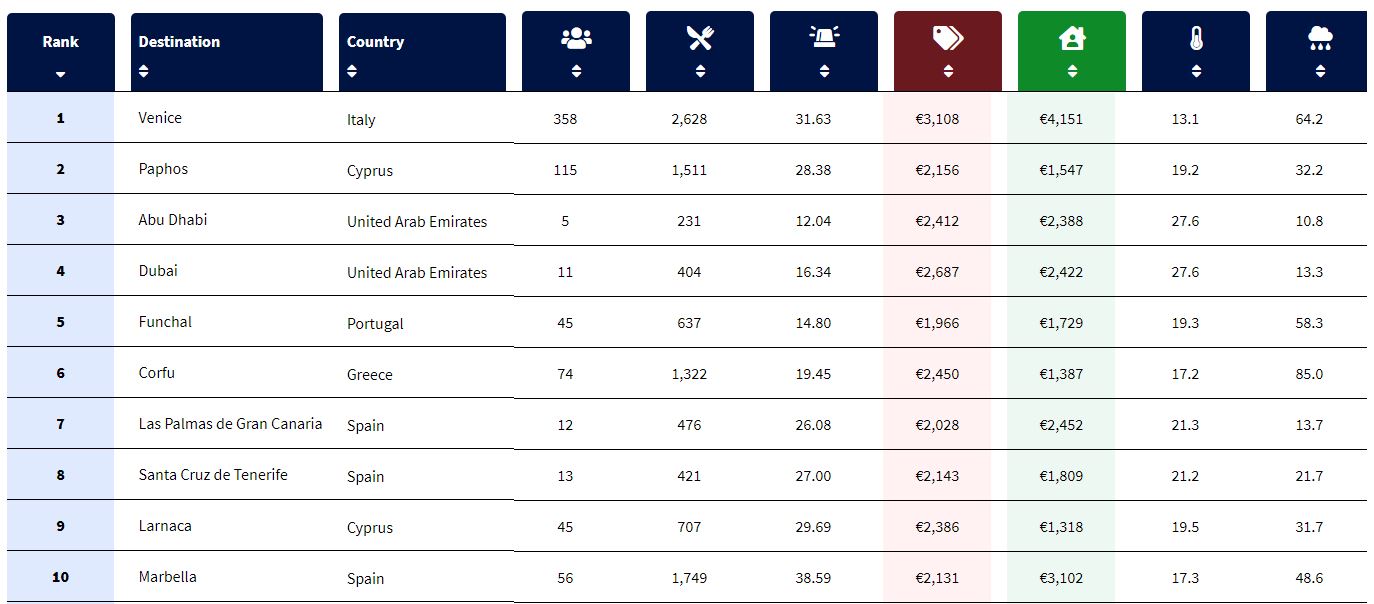The width and height of the screenshot is (1374, 604).
Task: Sort by Rank using its arrow
Action: click(x=61, y=74)
